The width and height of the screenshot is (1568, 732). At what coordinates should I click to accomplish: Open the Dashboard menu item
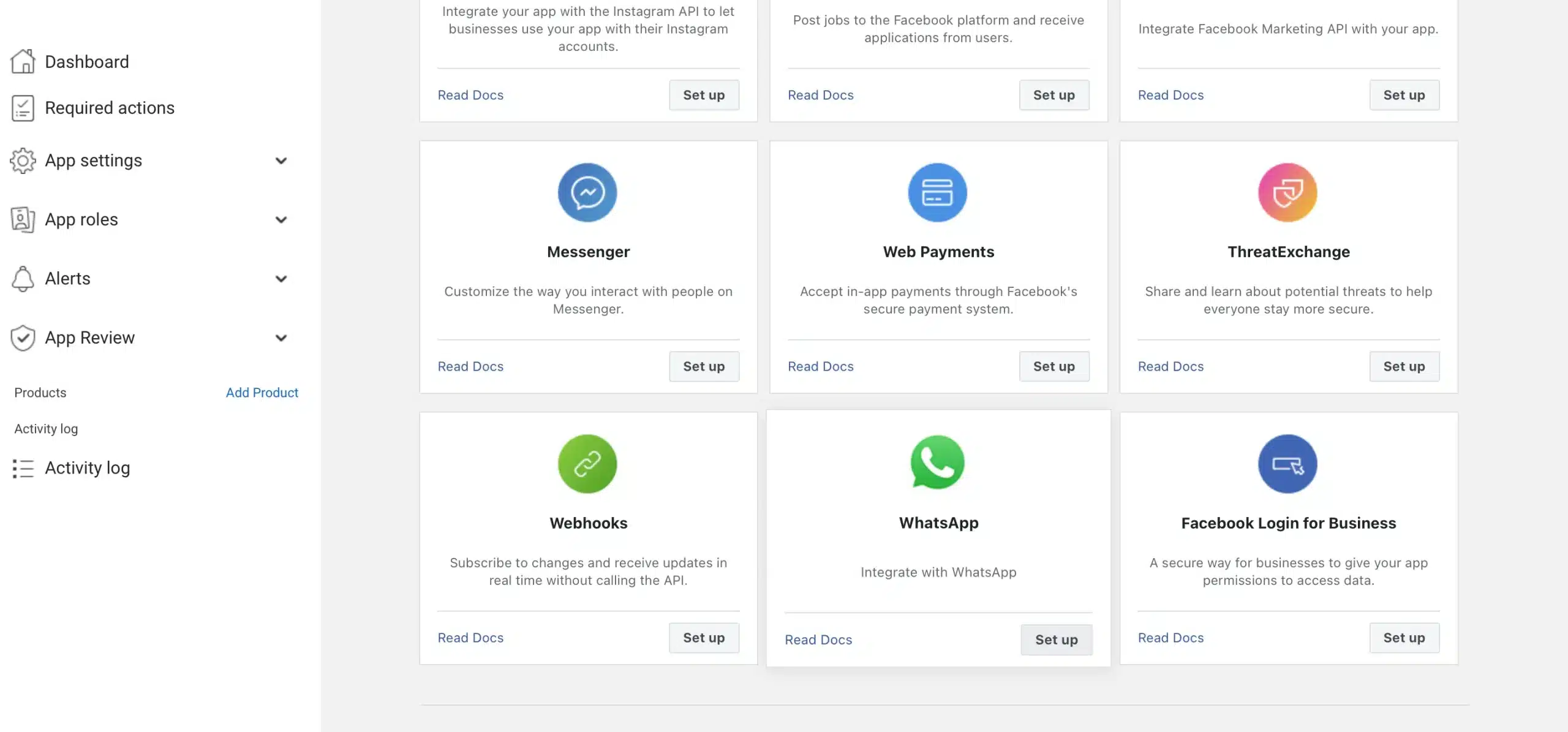[x=86, y=61]
